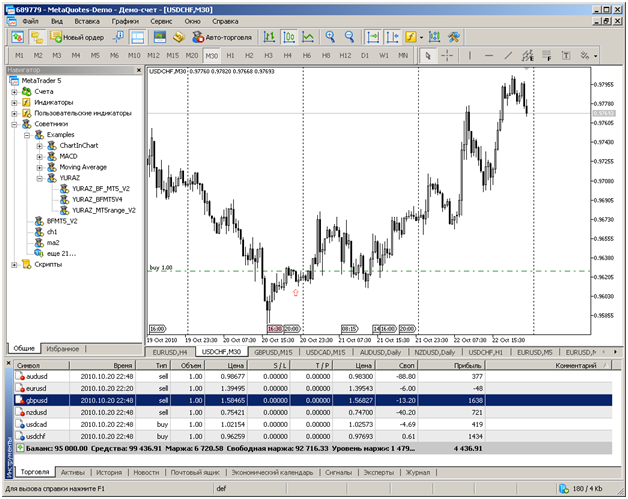
Task: Select the usdchf position row
Action: pyautogui.click(x=313, y=436)
